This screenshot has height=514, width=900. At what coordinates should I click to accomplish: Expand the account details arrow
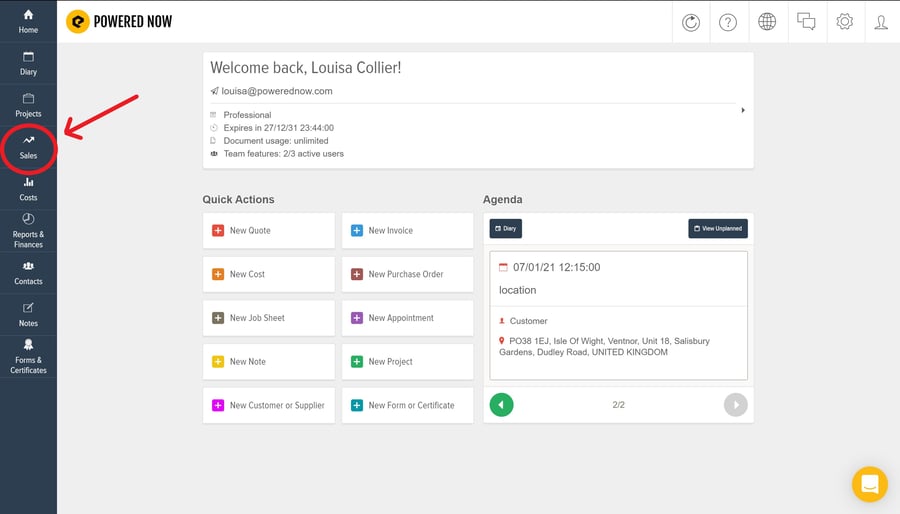(743, 110)
